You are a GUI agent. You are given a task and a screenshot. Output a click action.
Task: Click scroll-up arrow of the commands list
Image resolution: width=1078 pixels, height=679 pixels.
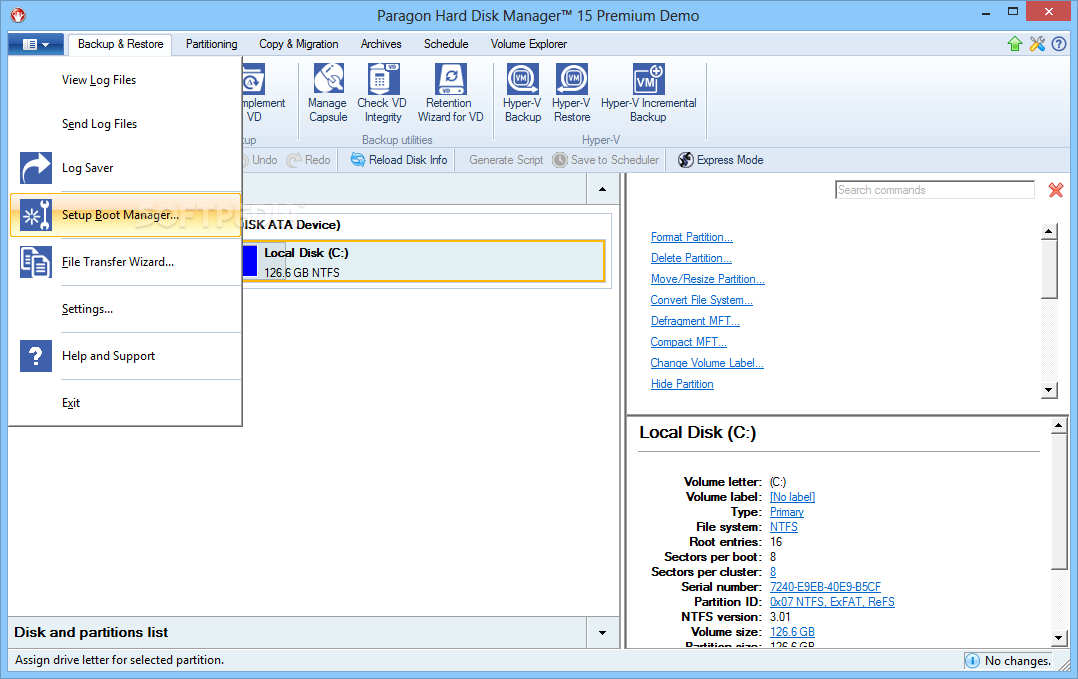tap(1048, 232)
